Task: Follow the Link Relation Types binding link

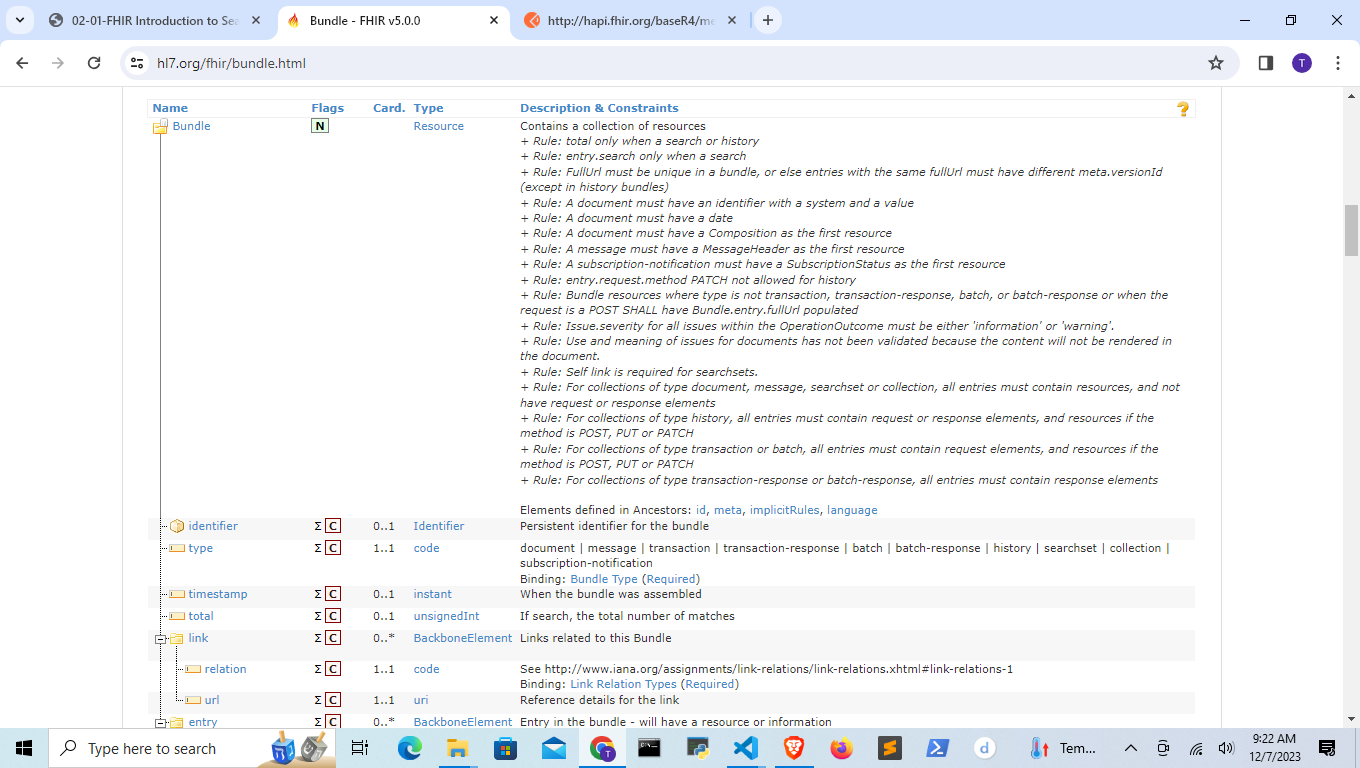Action: [624, 684]
